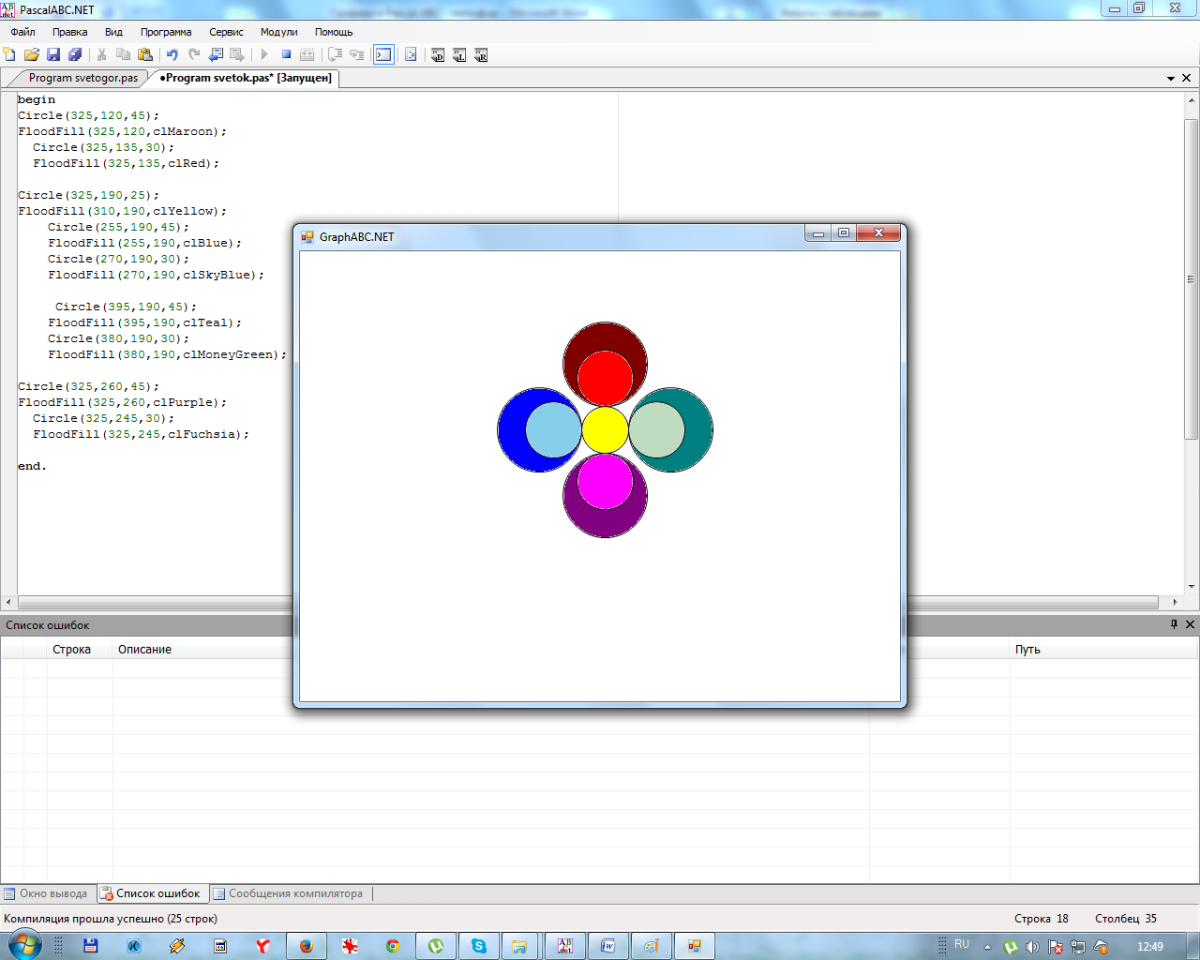Open the Сообщения компилятора tab
Image resolution: width=1200 pixels, height=960 pixels.
[x=295, y=894]
